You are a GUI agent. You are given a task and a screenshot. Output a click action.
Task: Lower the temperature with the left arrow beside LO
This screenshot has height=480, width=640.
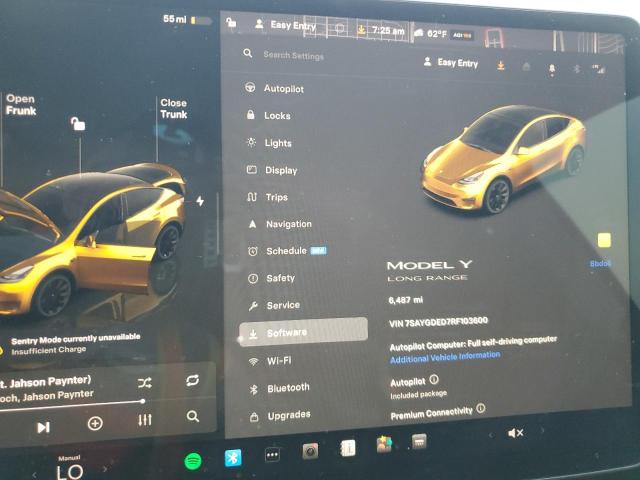[x=34, y=475]
